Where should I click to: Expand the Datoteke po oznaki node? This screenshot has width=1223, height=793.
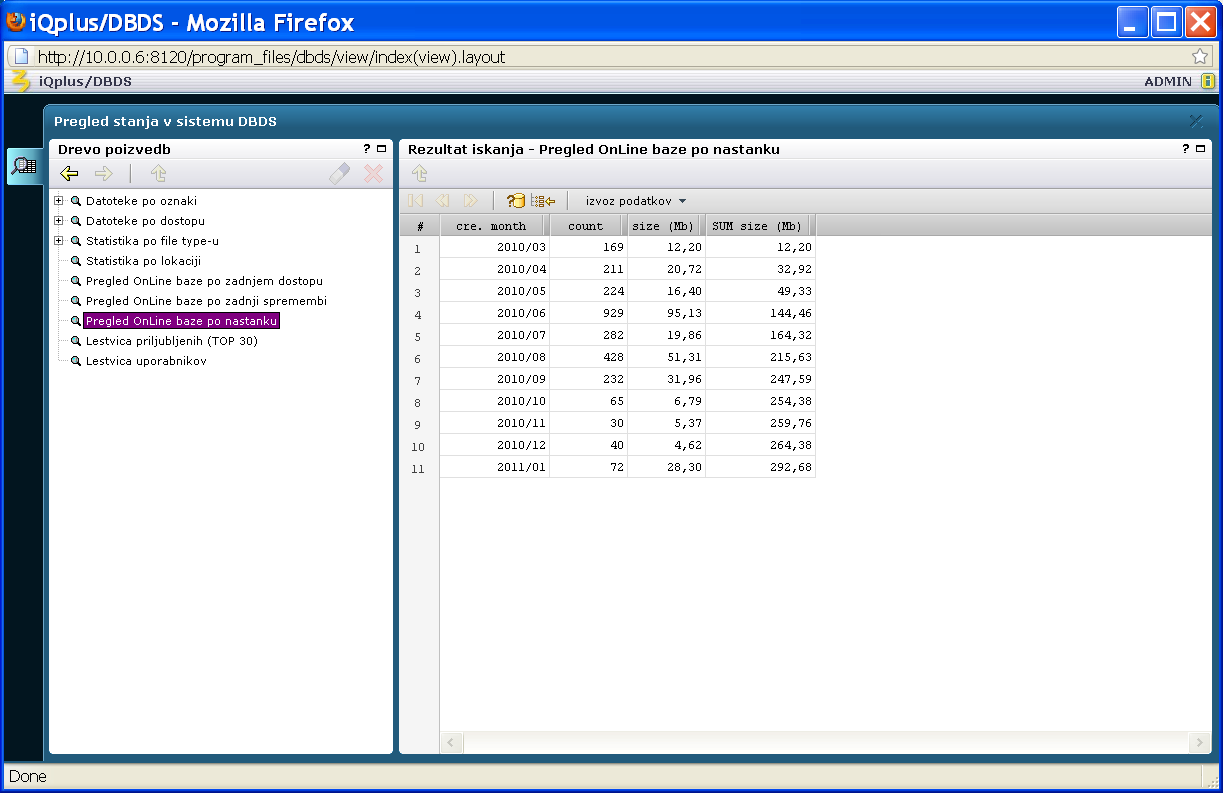pos(58,201)
